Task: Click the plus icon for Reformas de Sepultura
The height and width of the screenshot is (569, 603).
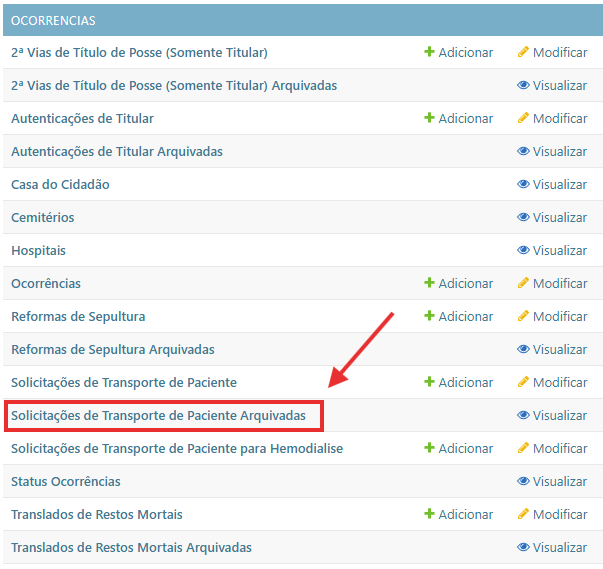Action: [429, 316]
